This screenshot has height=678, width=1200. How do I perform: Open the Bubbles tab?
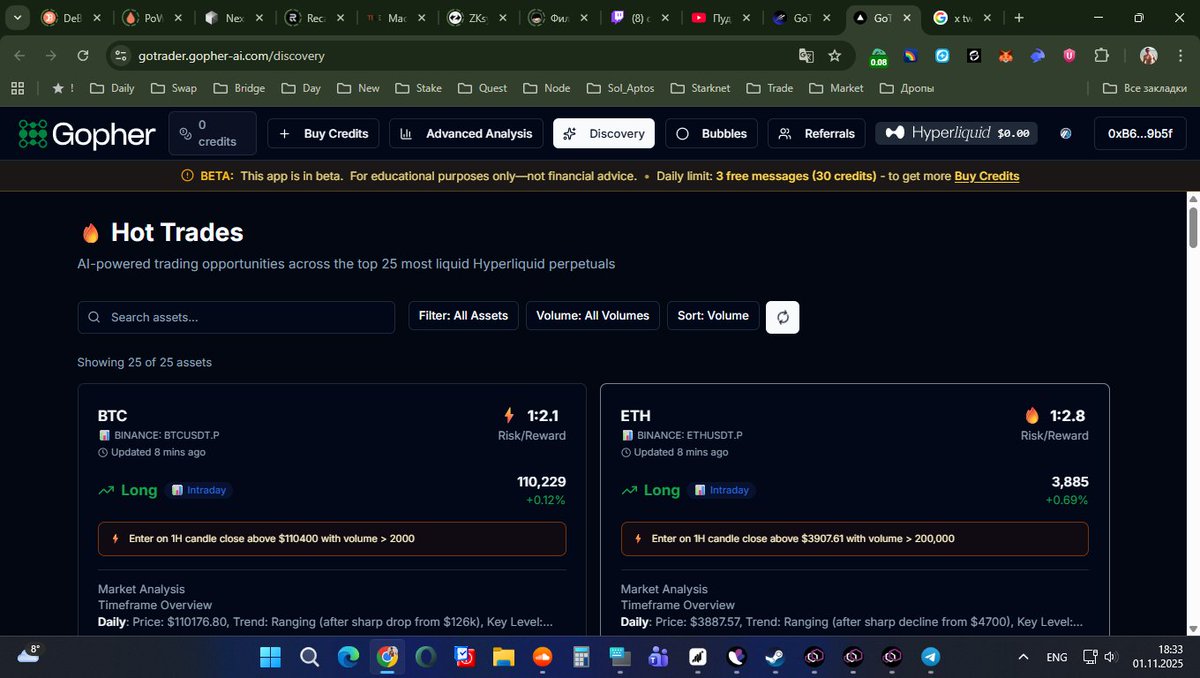click(x=711, y=134)
